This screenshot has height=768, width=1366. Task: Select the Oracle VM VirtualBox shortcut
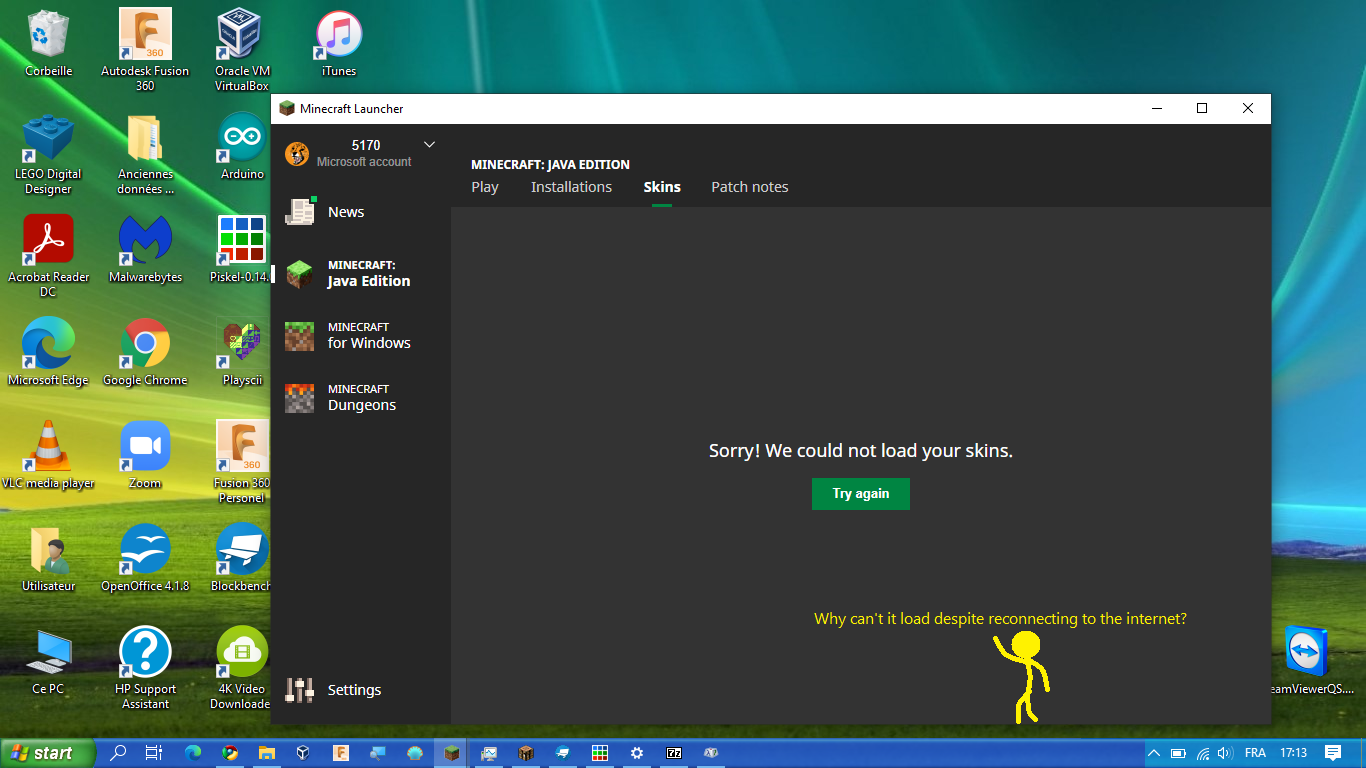[x=242, y=50]
